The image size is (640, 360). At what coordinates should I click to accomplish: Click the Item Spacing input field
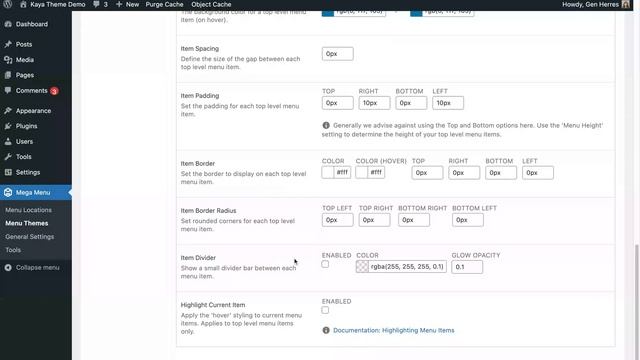tap(338, 54)
